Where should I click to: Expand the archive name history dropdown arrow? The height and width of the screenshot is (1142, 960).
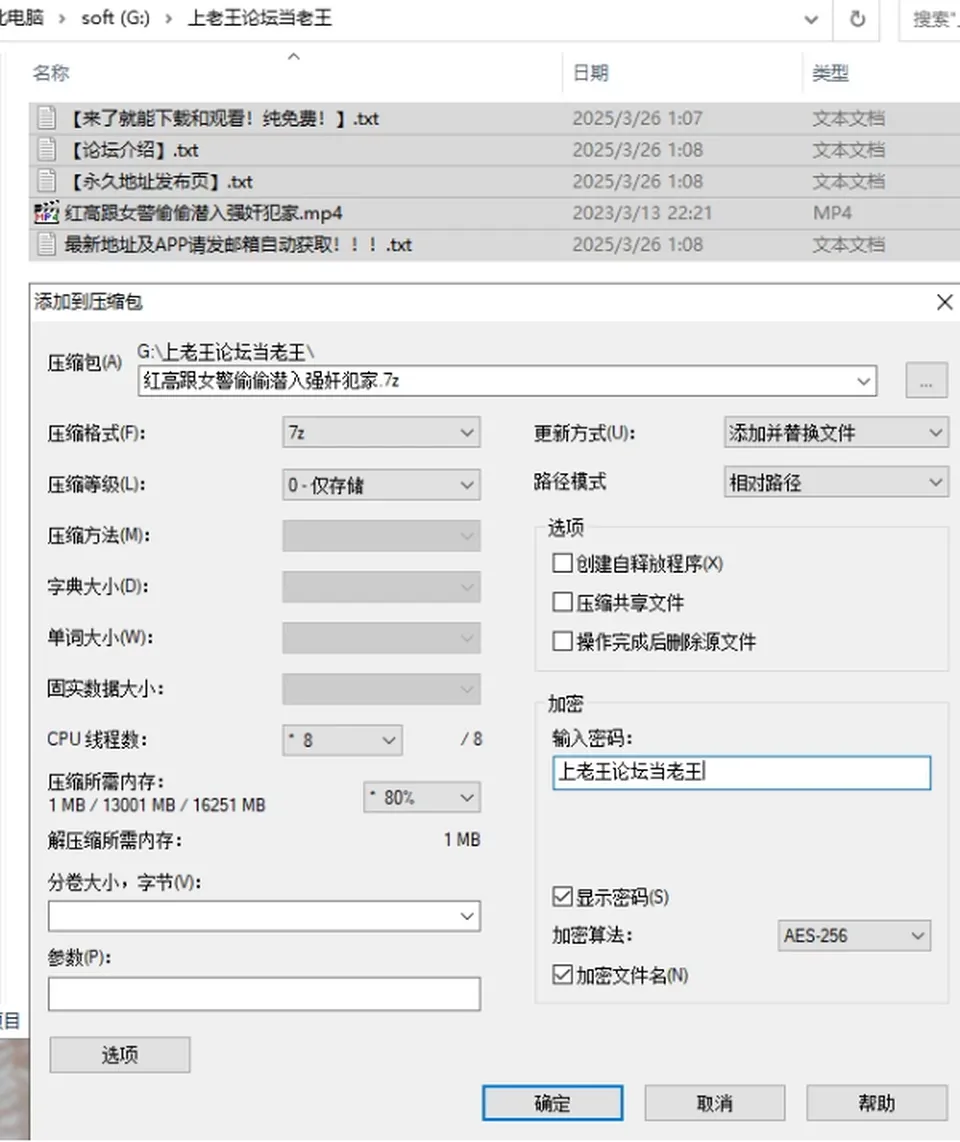[864, 381]
